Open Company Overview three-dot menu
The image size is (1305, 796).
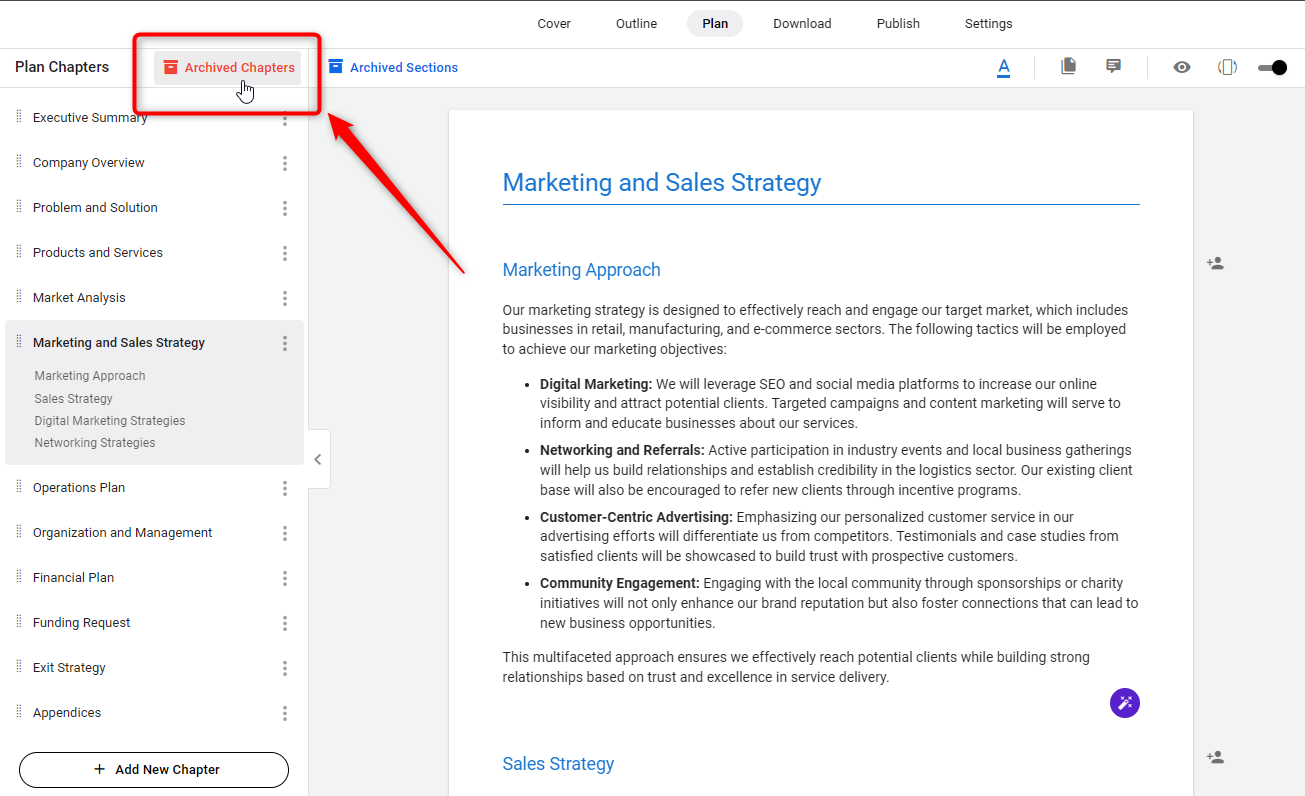tap(285, 163)
